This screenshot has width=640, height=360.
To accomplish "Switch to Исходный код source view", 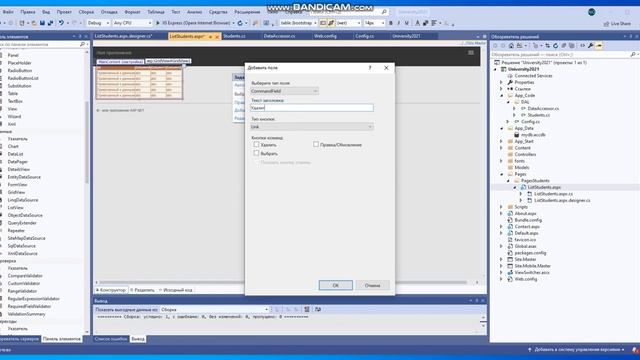I will 176,290.
